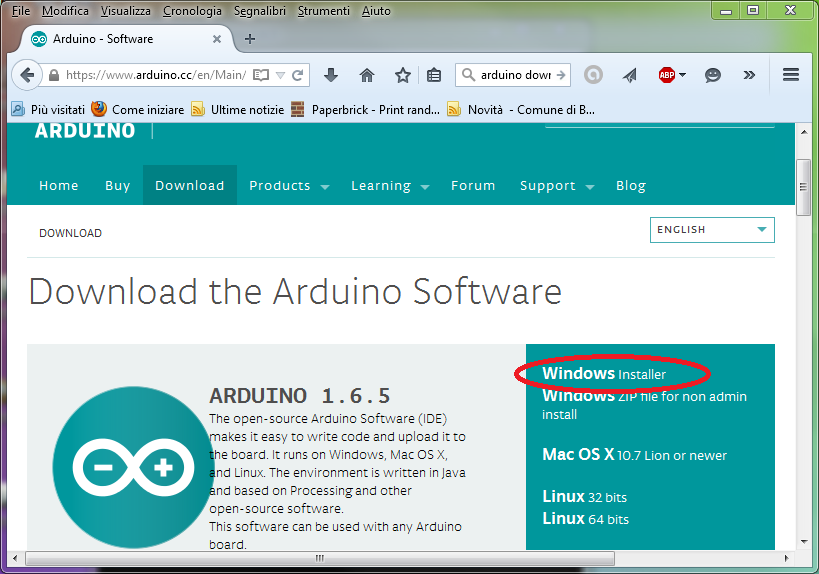Click the gray circular toolbar icon
The image size is (819, 574).
(593, 75)
